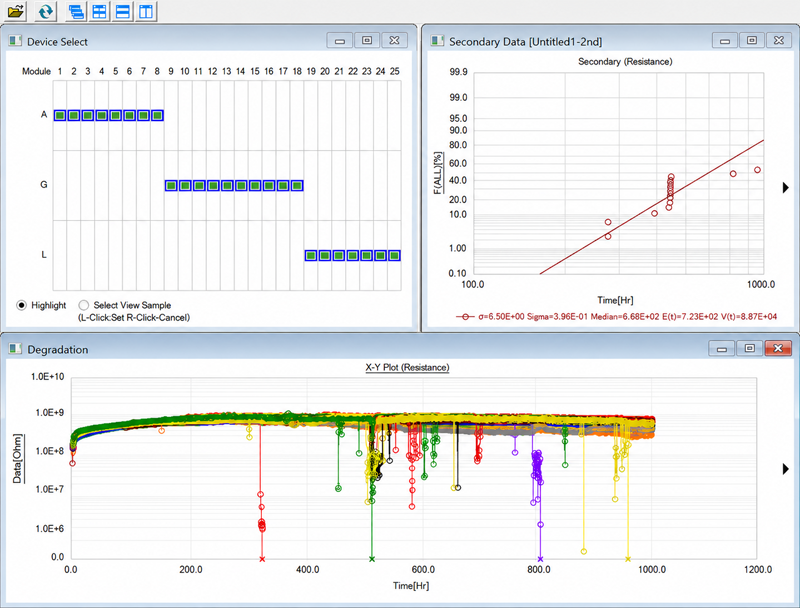Image resolution: width=800 pixels, height=608 pixels.
Task: Expand the Secondary Data side panel arrow
Action: [x=786, y=188]
